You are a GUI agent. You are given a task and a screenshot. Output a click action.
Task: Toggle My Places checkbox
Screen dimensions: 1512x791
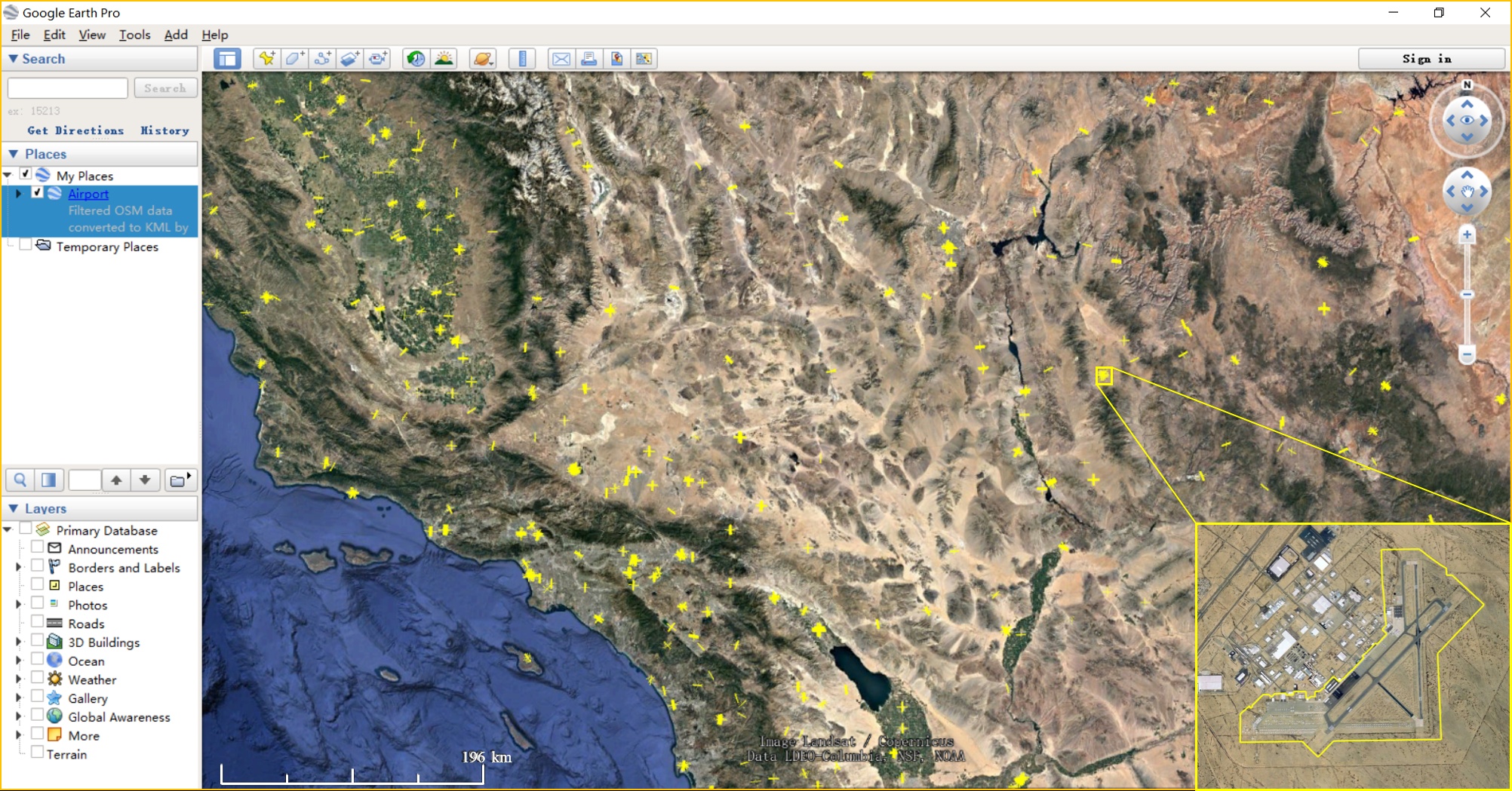(26, 175)
